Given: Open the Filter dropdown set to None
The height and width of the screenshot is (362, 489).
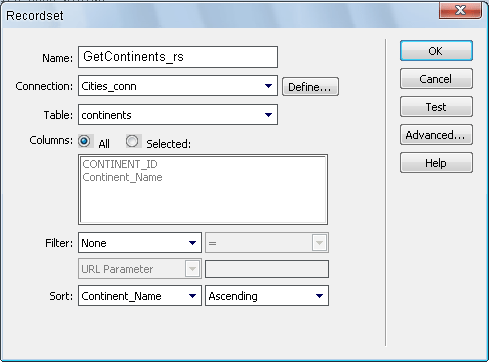Looking at the screenshot, I should click(140, 243).
